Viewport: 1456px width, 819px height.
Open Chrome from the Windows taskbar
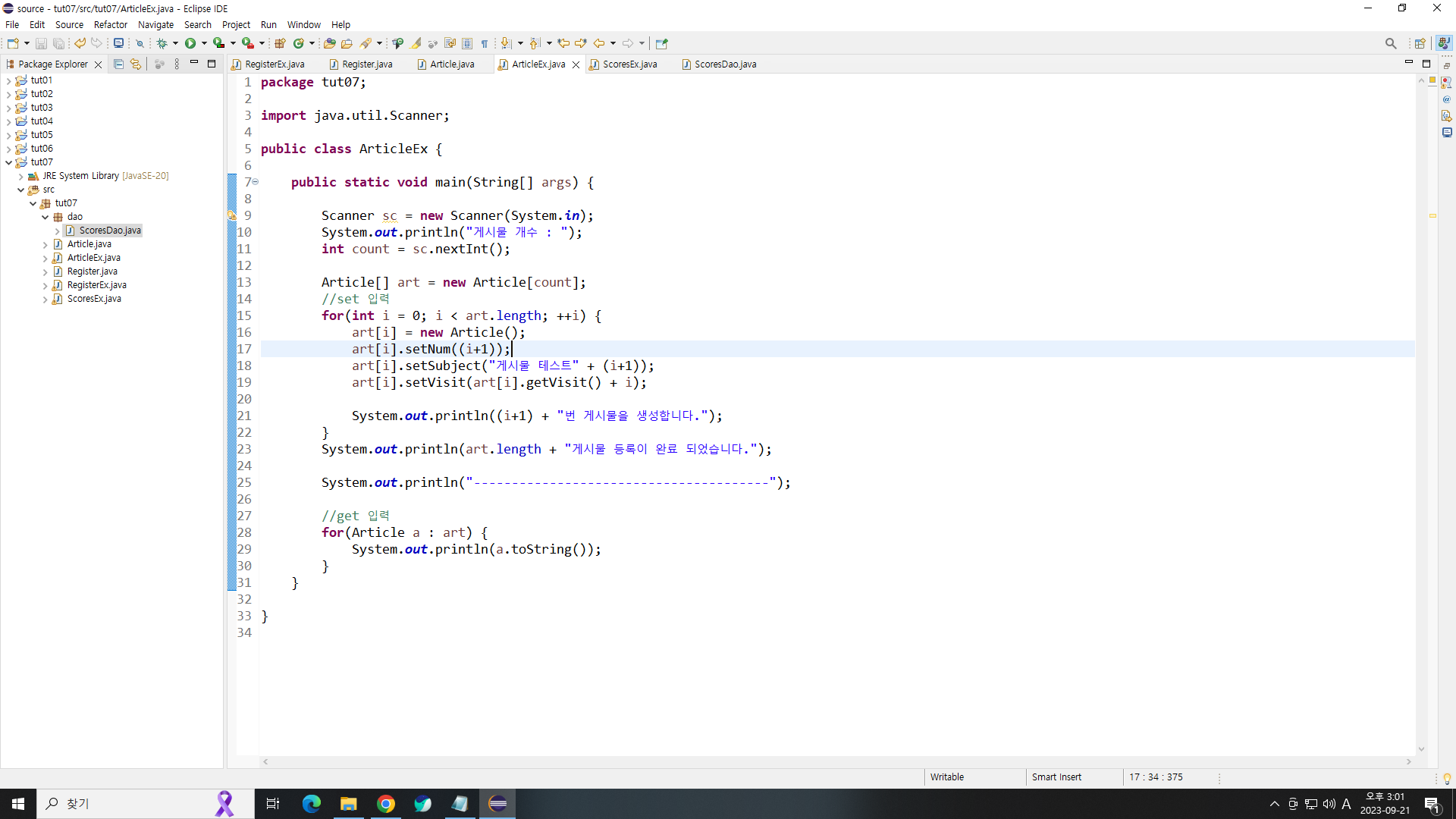(386, 804)
